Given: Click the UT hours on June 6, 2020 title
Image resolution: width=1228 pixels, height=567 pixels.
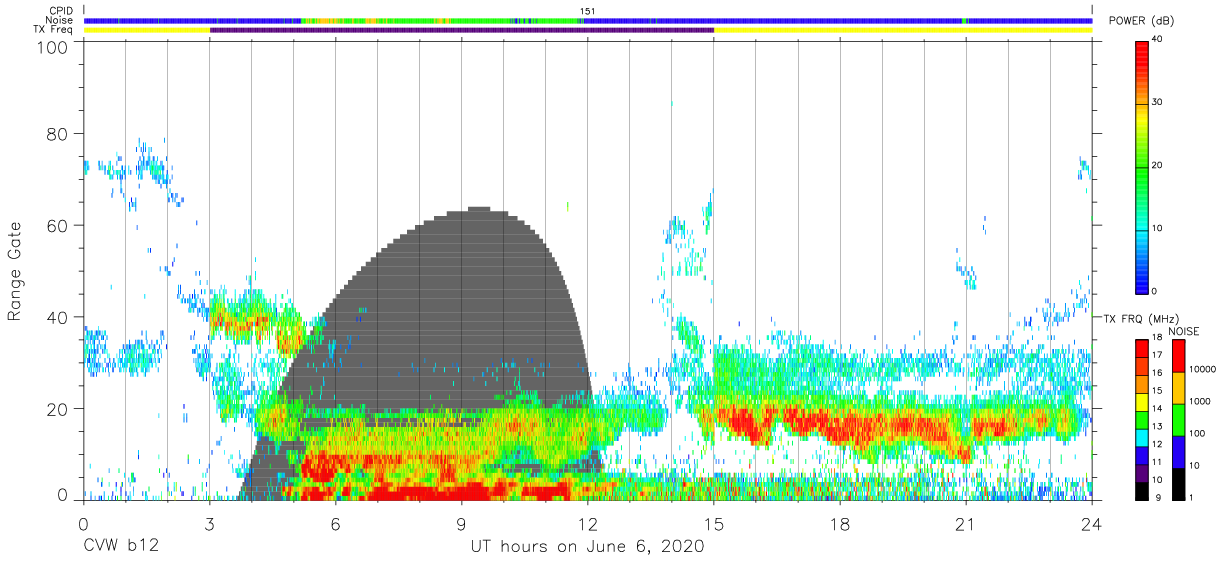Looking at the screenshot, I should 587,547.
